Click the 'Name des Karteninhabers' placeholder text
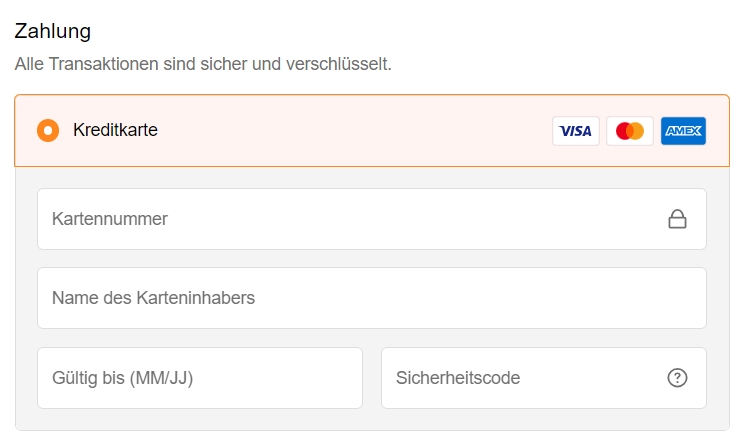This screenshot has height=441, width=742. [153, 298]
